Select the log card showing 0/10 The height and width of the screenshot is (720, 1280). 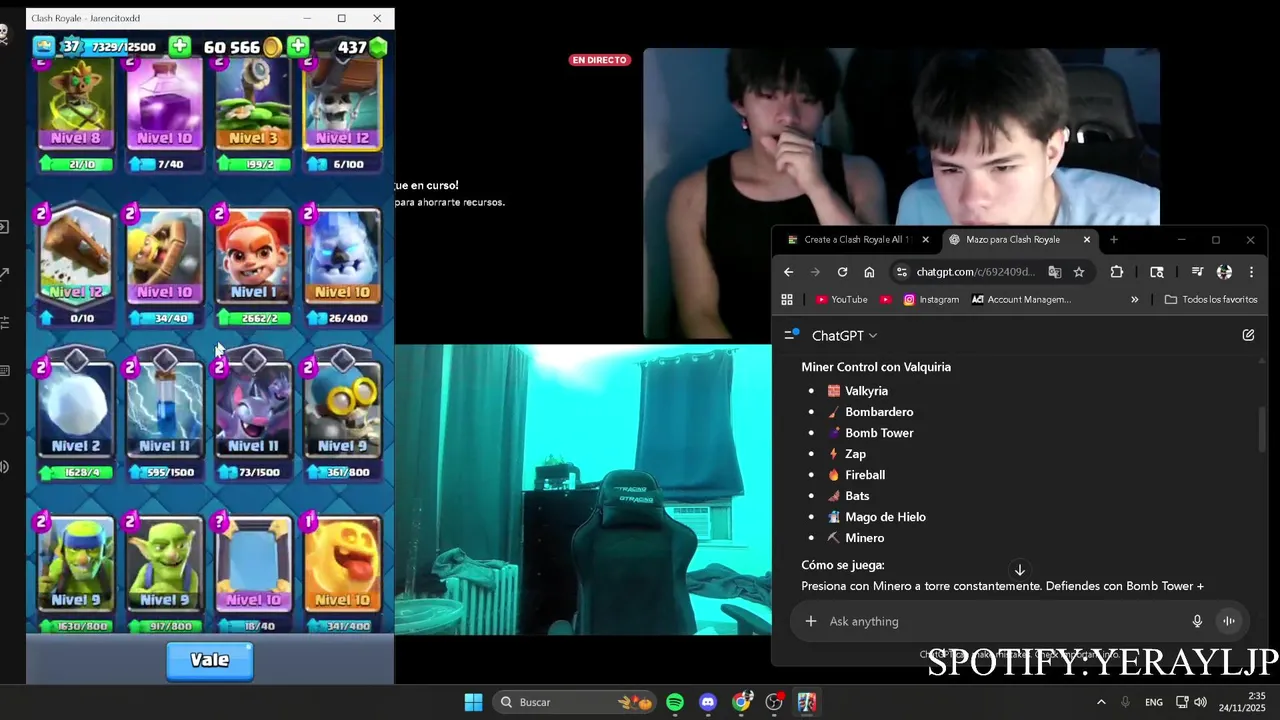76,256
